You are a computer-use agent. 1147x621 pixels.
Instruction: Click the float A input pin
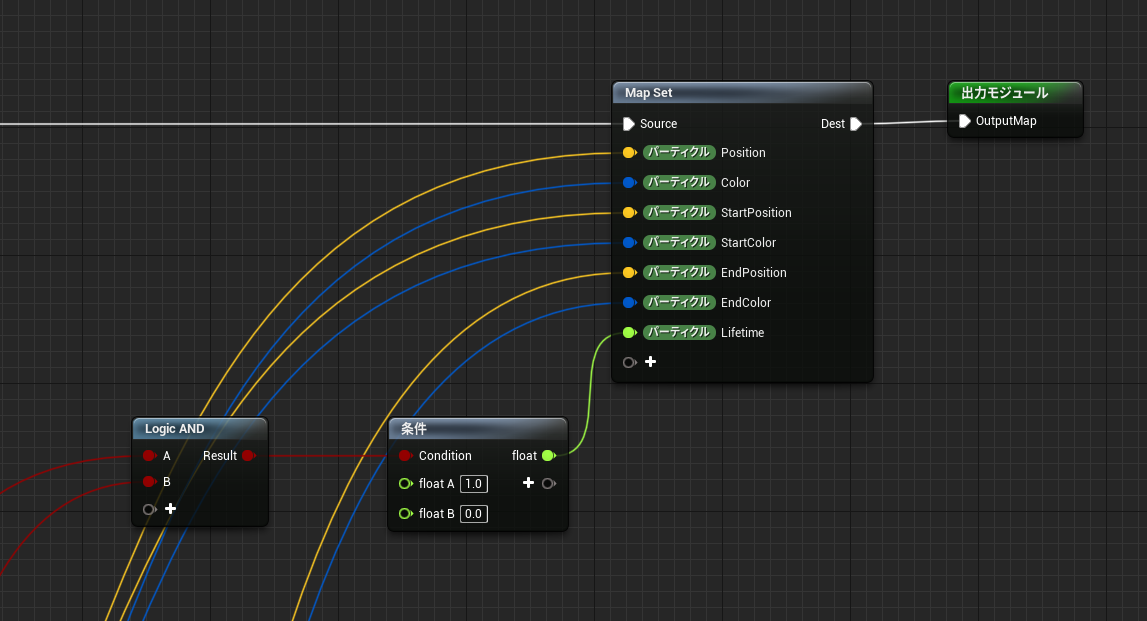(x=405, y=483)
